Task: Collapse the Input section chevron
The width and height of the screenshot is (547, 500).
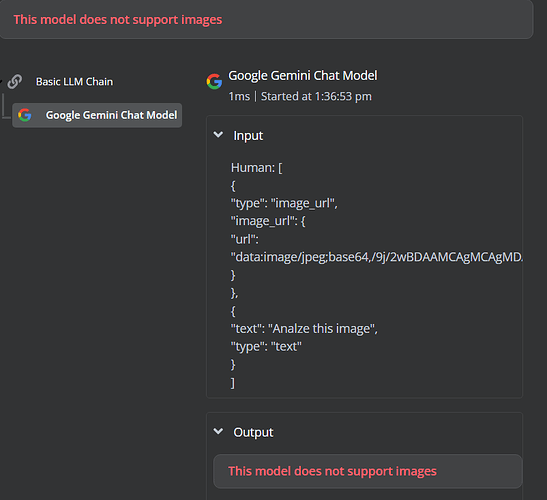Action: click(x=218, y=135)
